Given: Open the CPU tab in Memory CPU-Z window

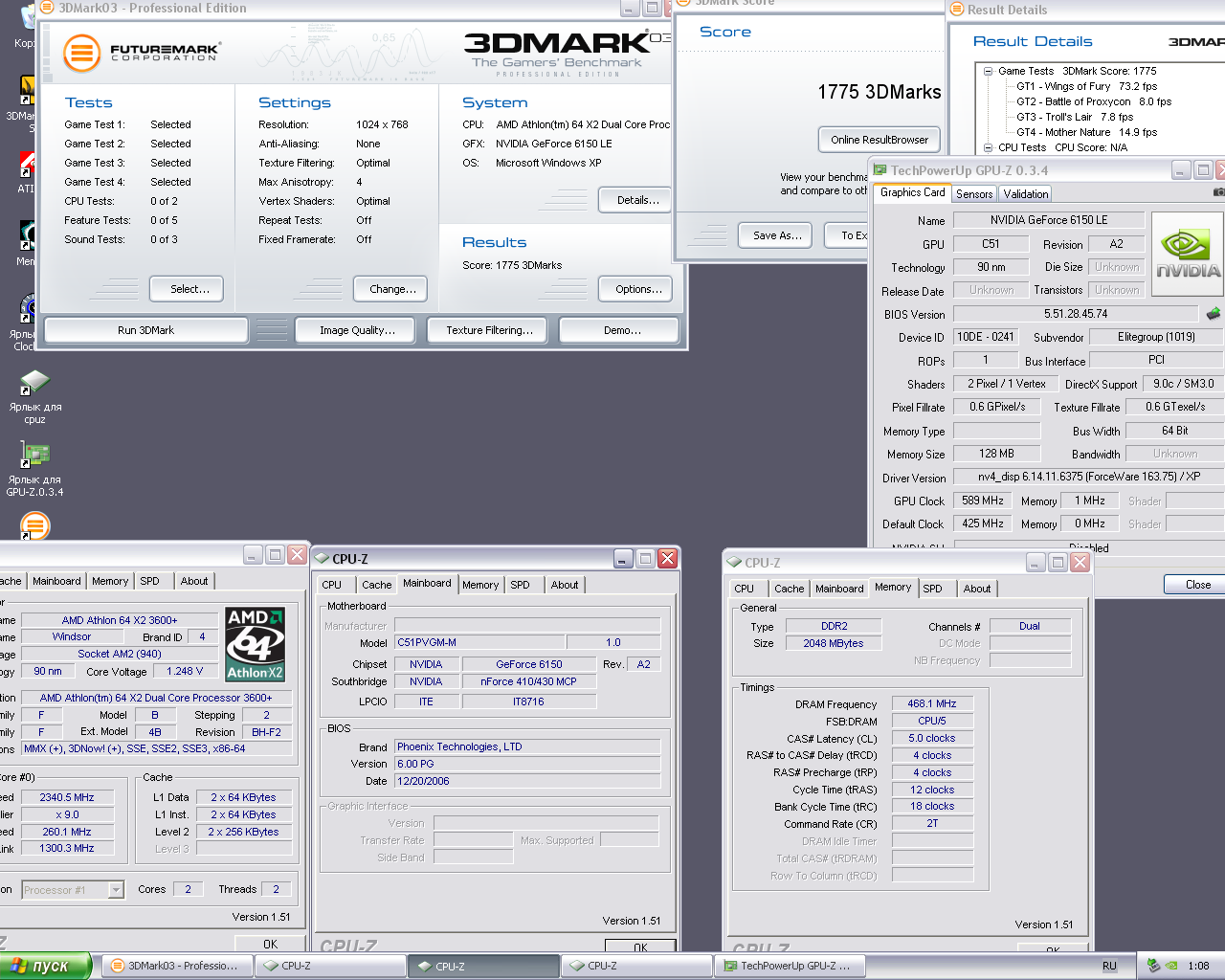Looking at the screenshot, I should [745, 589].
